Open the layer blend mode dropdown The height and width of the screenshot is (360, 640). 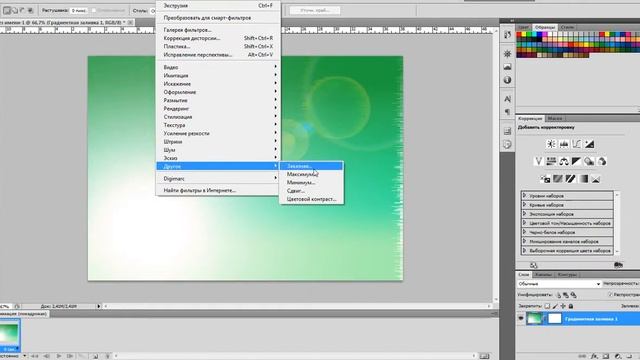(x=559, y=284)
